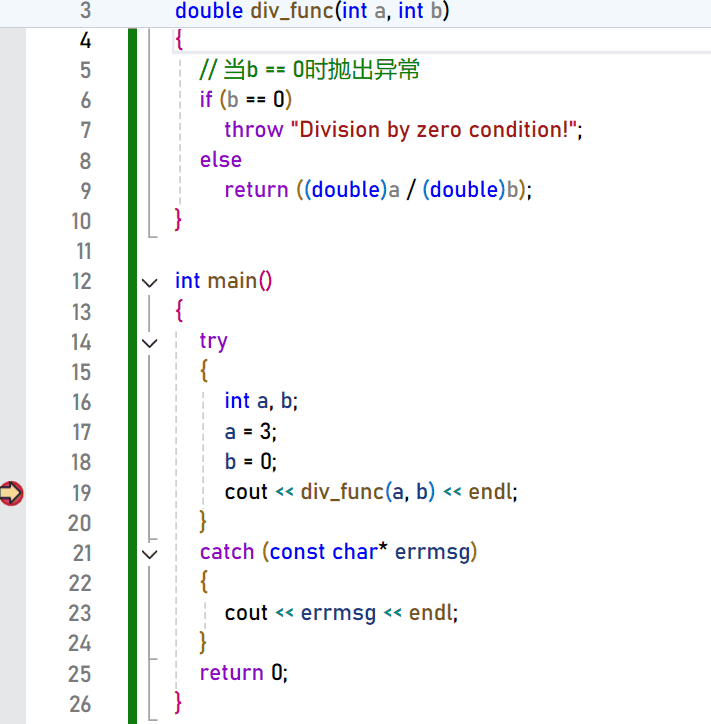
Task: Click the "else" keyword on line 8
Action: [221, 160]
